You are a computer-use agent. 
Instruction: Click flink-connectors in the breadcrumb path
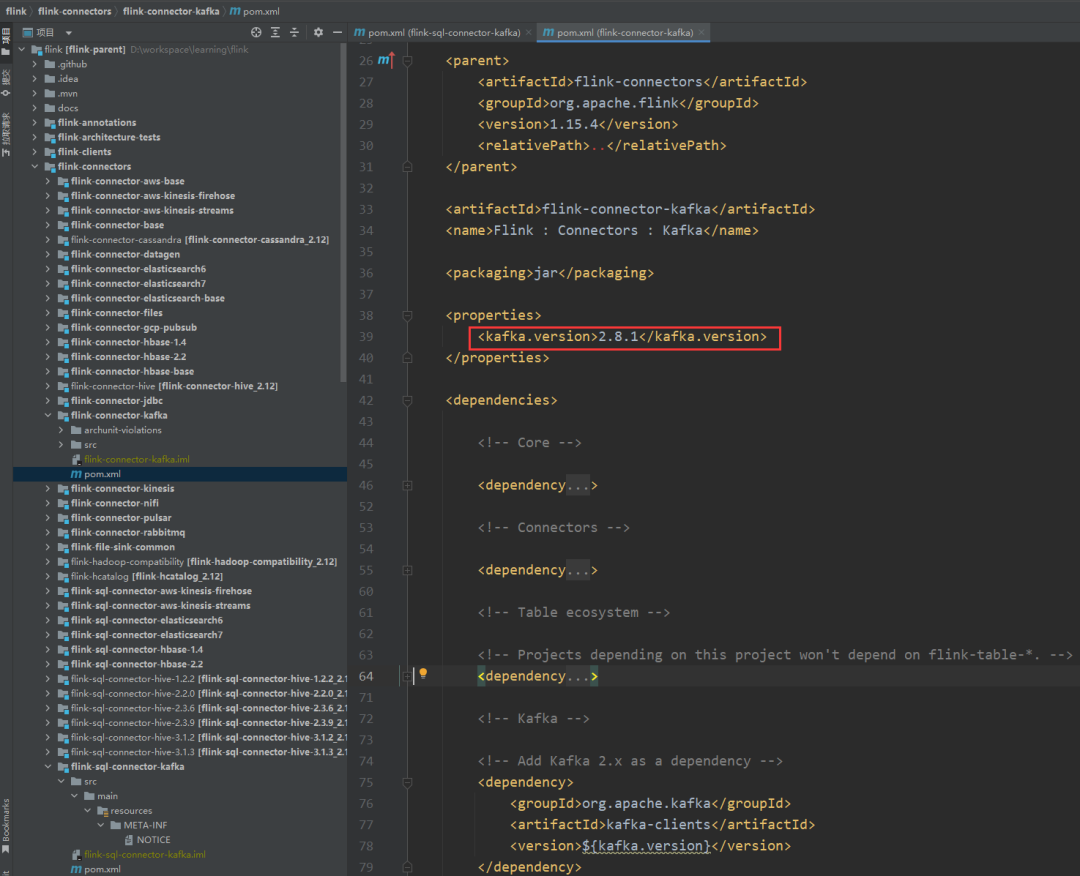coord(74,11)
